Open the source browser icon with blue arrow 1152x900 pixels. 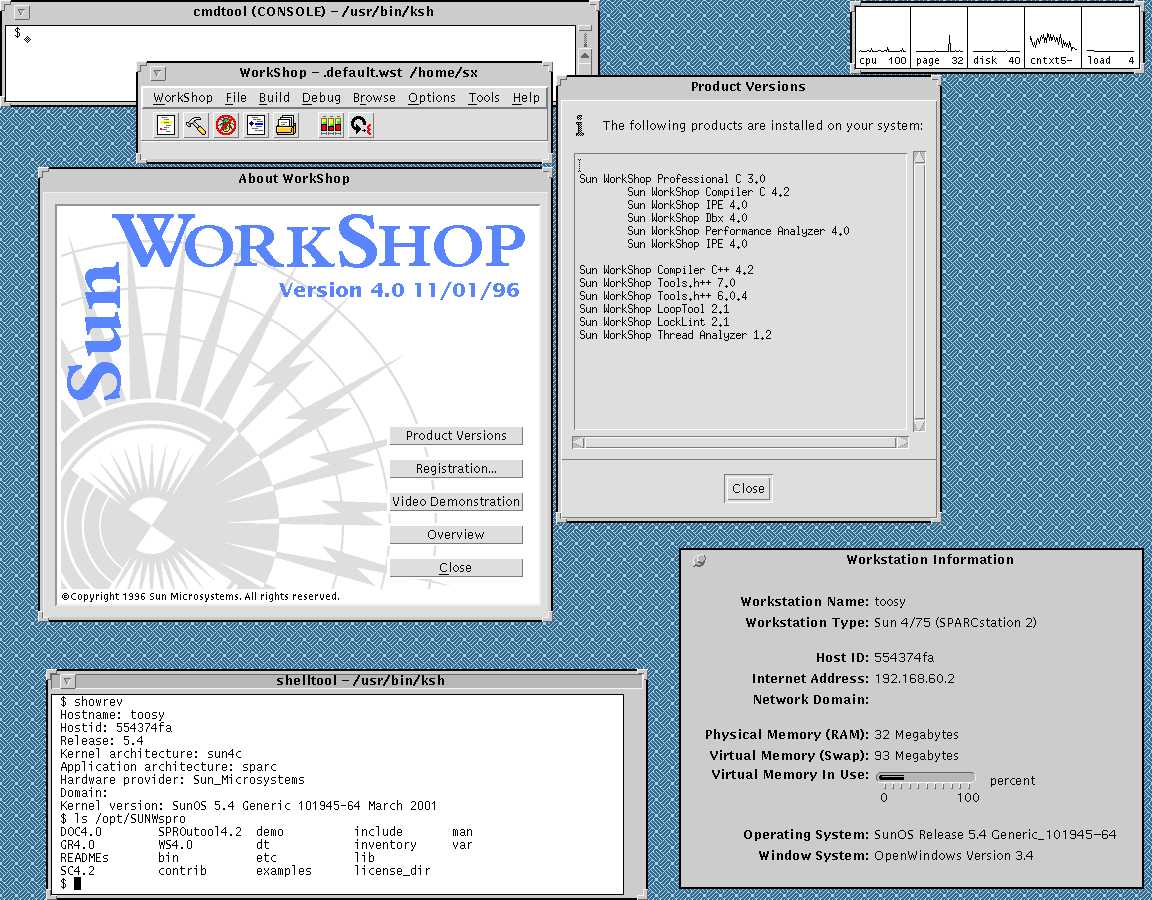256,126
